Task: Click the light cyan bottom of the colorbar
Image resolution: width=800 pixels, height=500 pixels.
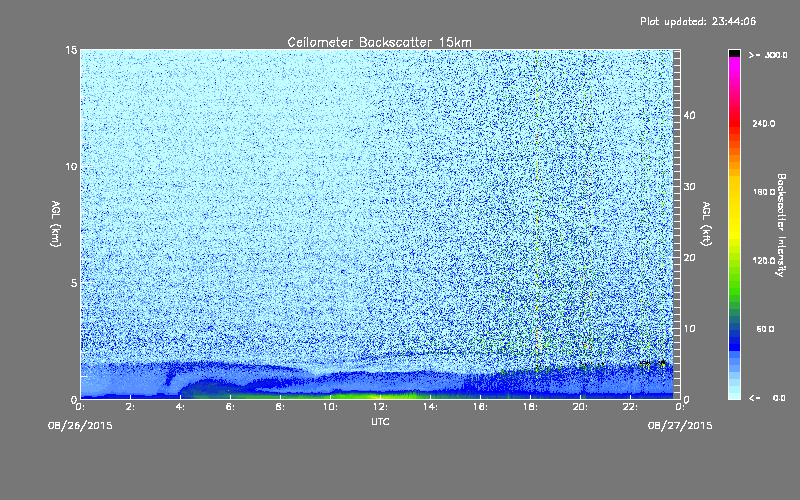Action: pos(734,392)
